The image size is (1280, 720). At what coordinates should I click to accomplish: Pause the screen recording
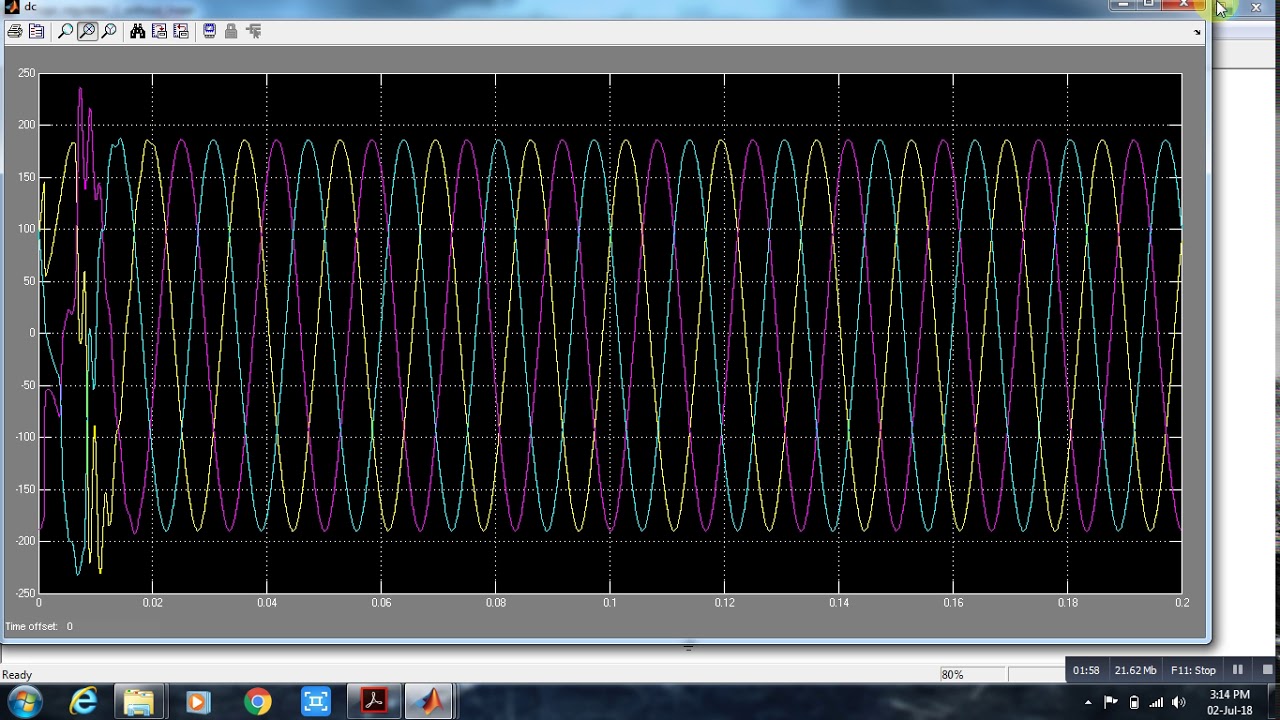click(1237, 670)
